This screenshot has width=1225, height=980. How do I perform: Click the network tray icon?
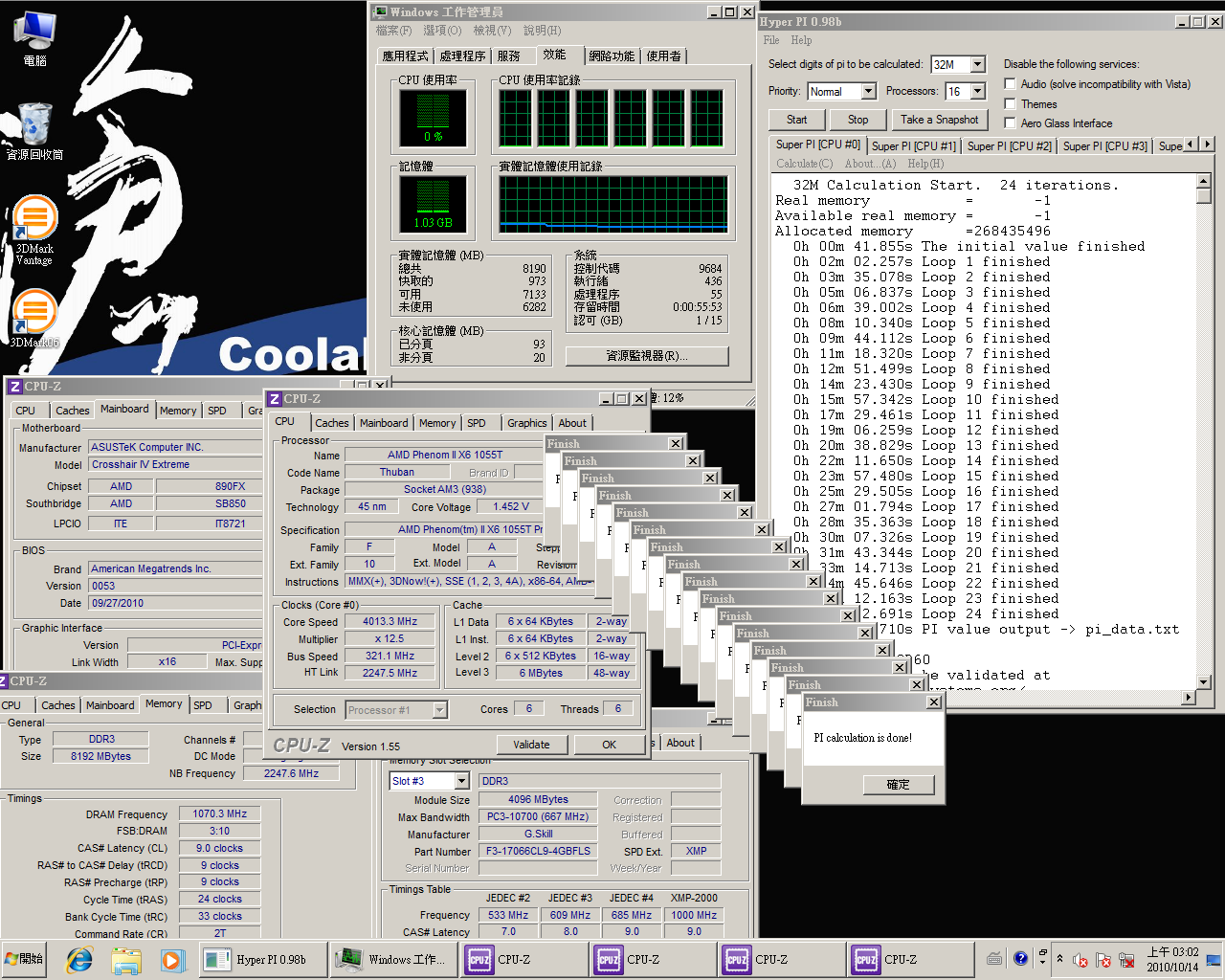[1126, 959]
